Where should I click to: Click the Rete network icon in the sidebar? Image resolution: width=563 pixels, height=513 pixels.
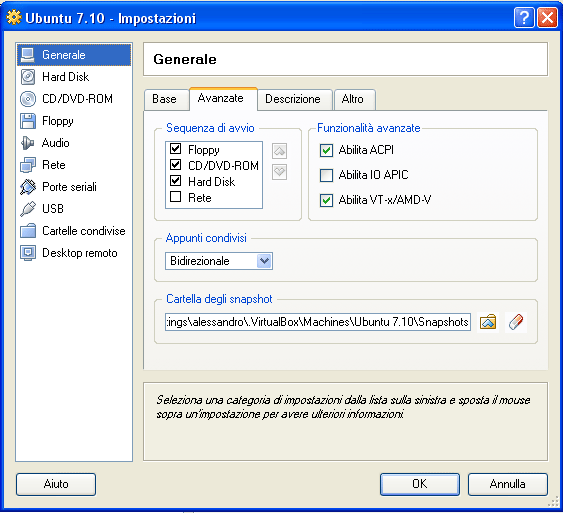coord(28,165)
